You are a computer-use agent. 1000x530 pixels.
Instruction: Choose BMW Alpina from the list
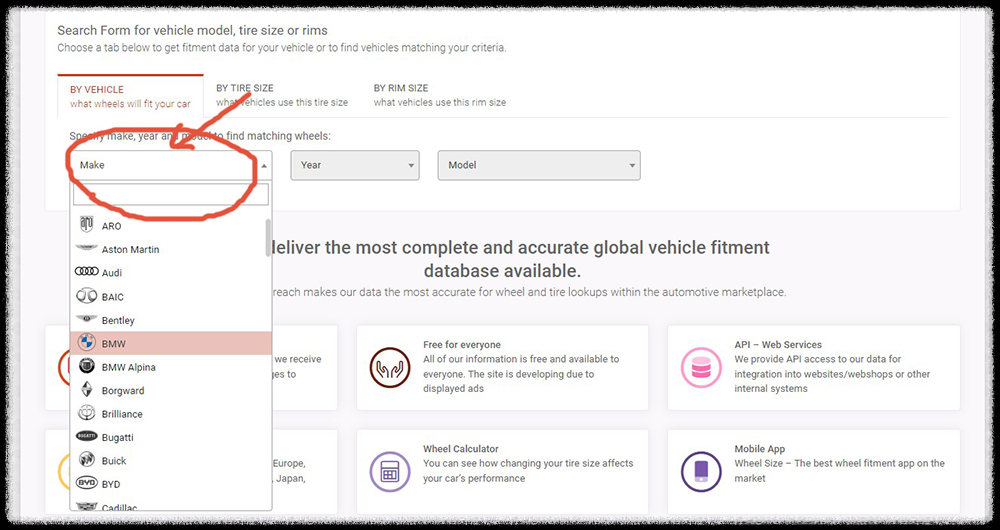[x=170, y=367]
